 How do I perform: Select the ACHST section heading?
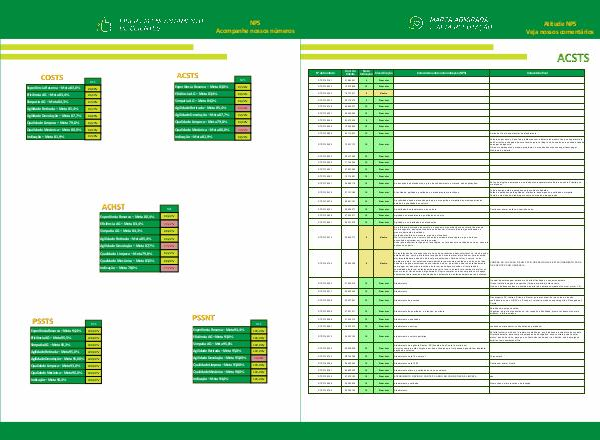click(x=114, y=207)
